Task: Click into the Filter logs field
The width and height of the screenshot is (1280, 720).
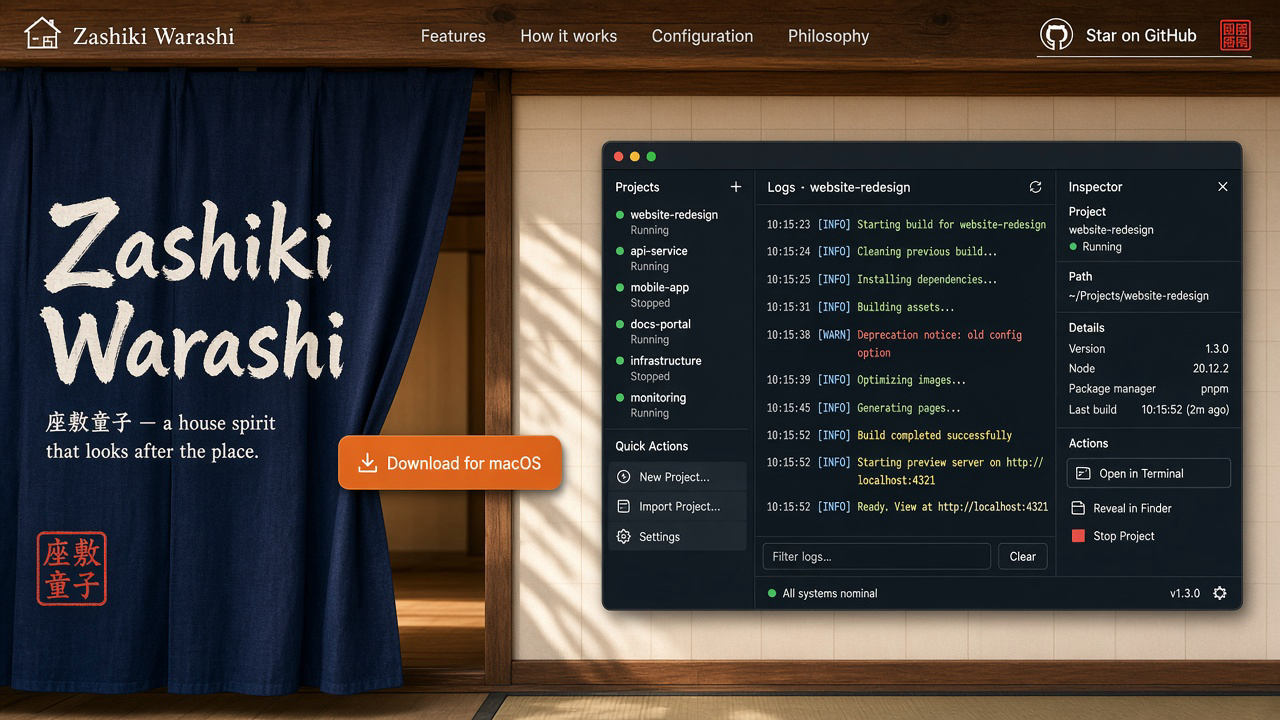Action: pos(877,557)
